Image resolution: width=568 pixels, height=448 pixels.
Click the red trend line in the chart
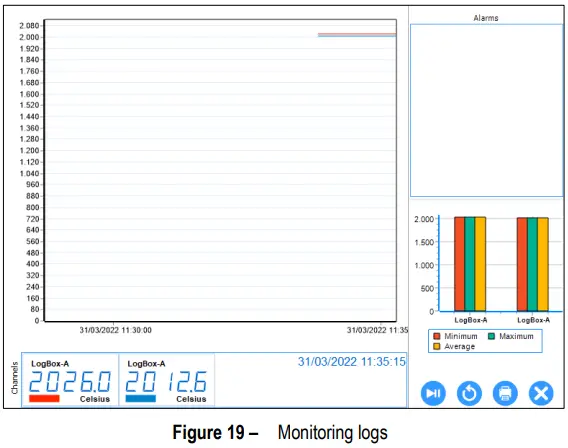click(x=357, y=34)
